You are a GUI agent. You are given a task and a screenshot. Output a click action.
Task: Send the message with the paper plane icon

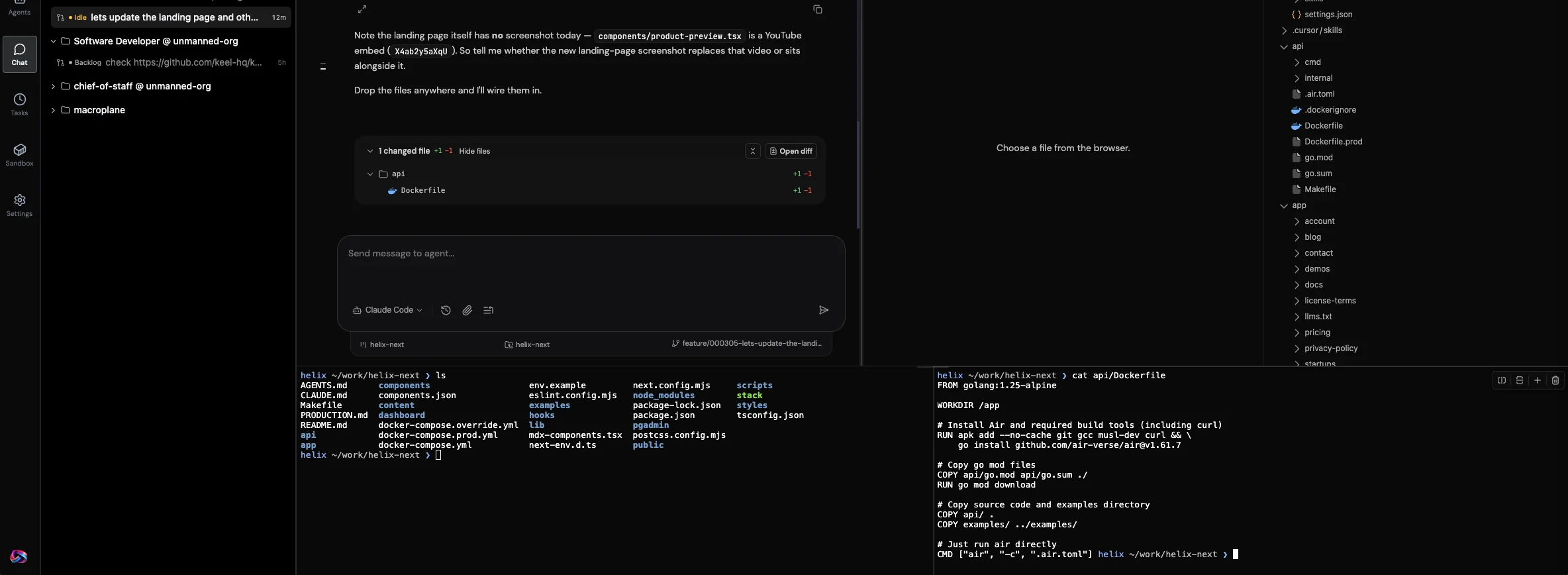(824, 310)
